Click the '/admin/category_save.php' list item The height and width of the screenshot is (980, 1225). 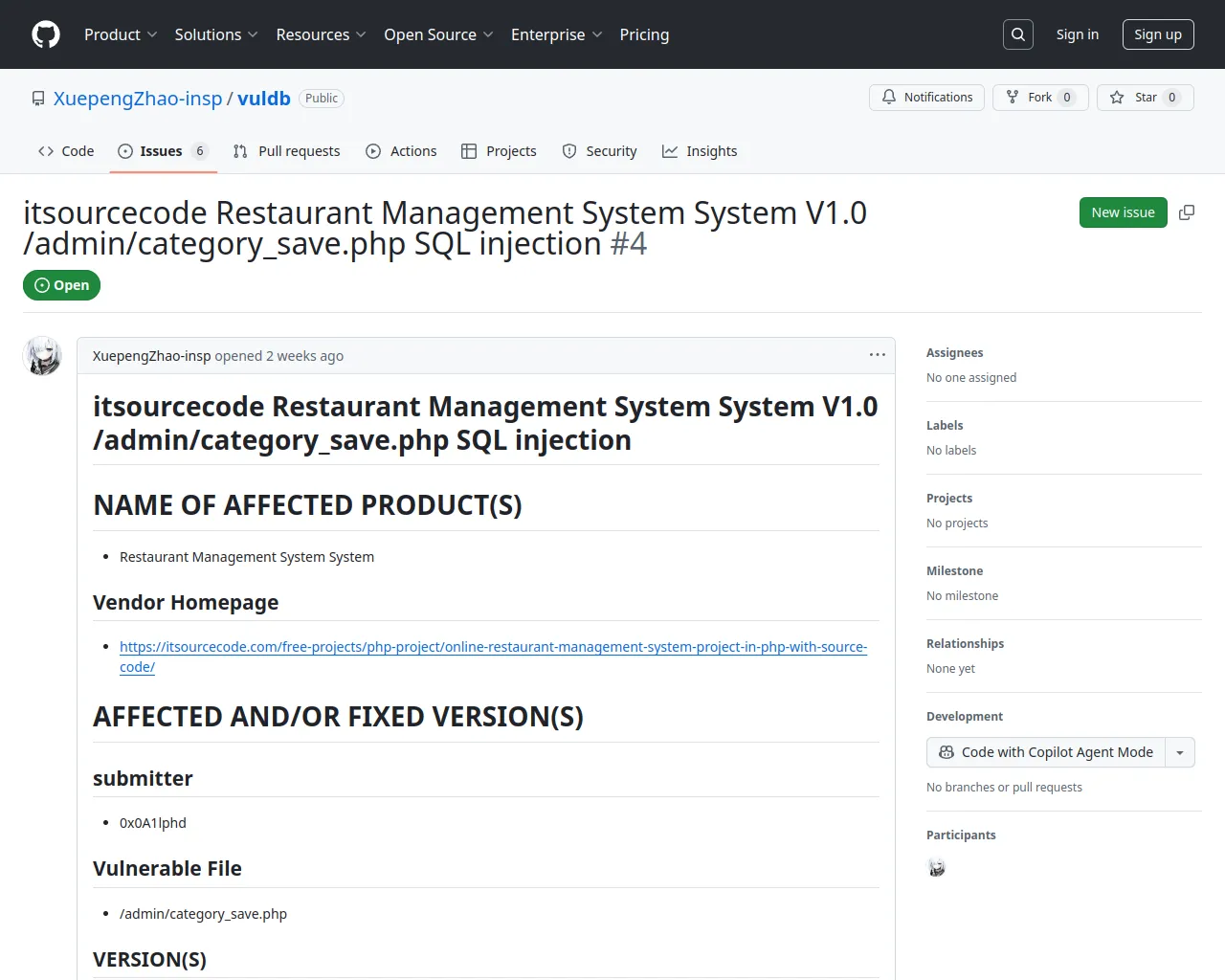point(203,914)
